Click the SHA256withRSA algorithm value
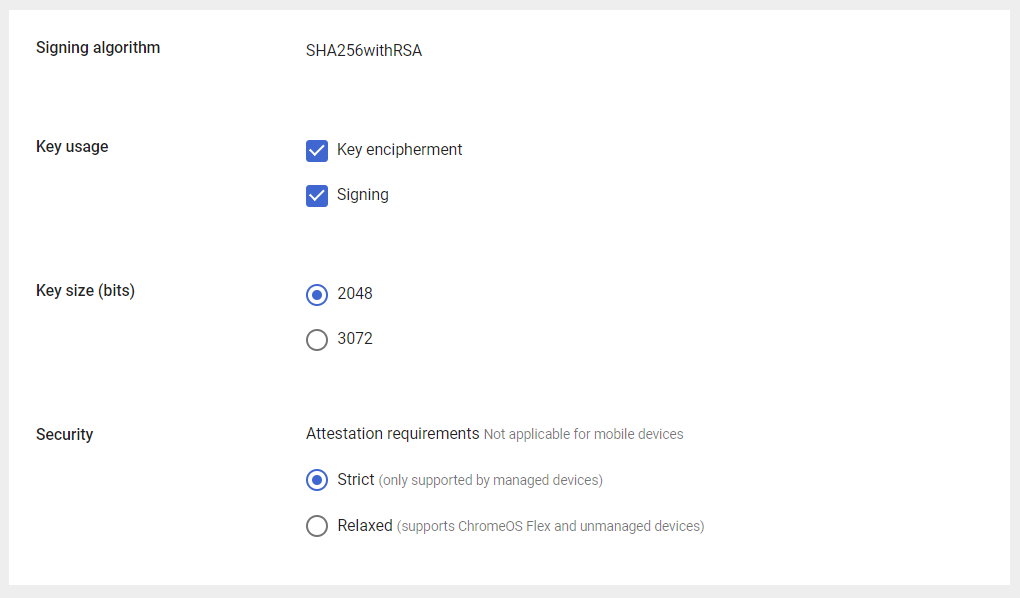This screenshot has width=1020, height=598. [364, 51]
